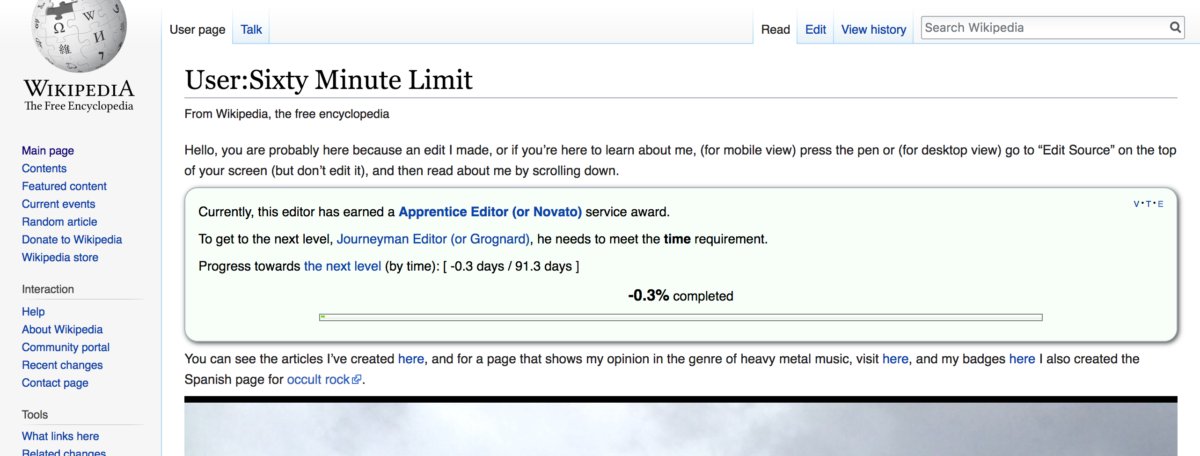Click the external link icon after occult rock
Viewport: 1200px width, 456px height.
(x=356, y=381)
